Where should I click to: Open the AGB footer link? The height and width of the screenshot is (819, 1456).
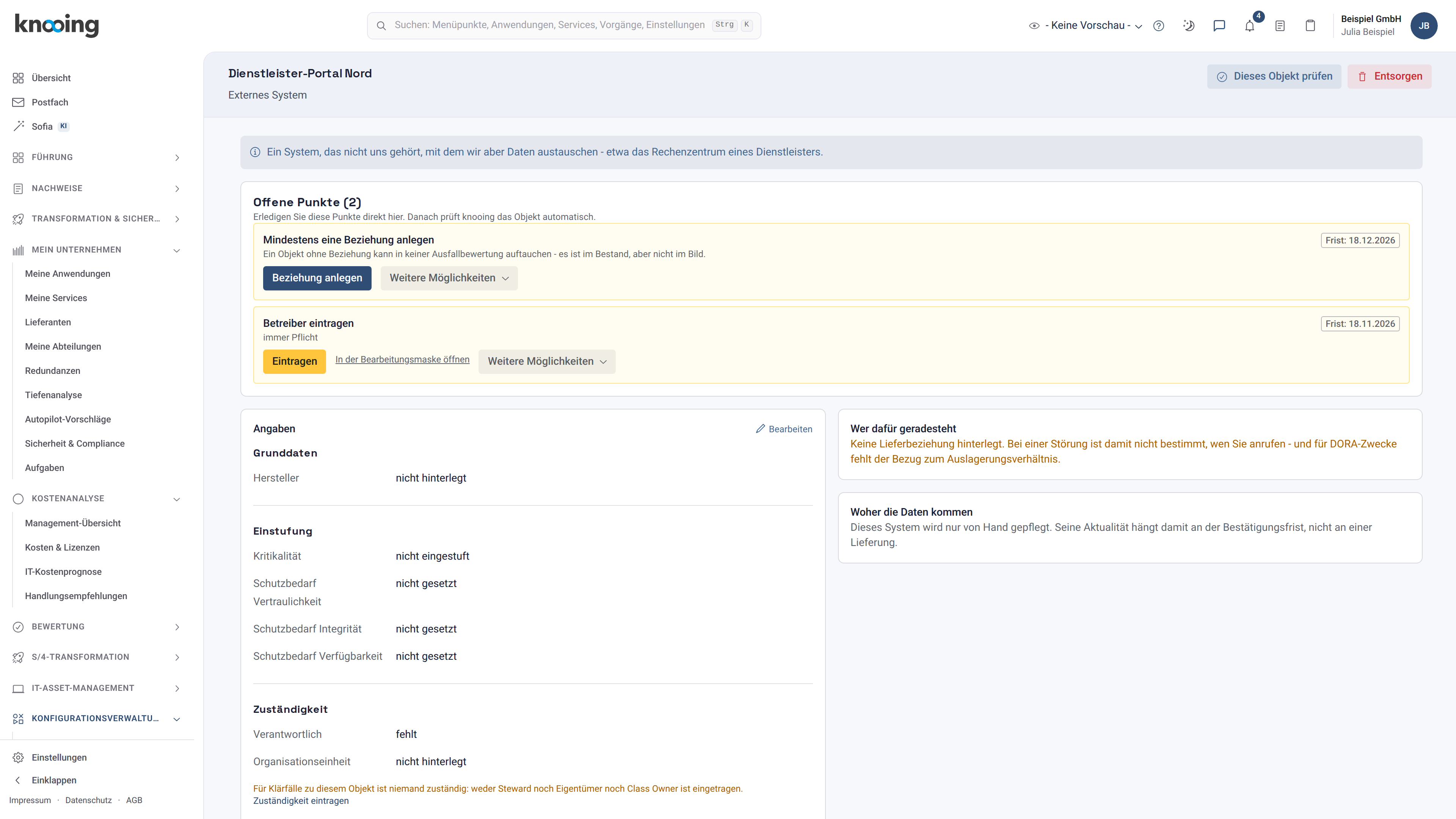(x=134, y=800)
